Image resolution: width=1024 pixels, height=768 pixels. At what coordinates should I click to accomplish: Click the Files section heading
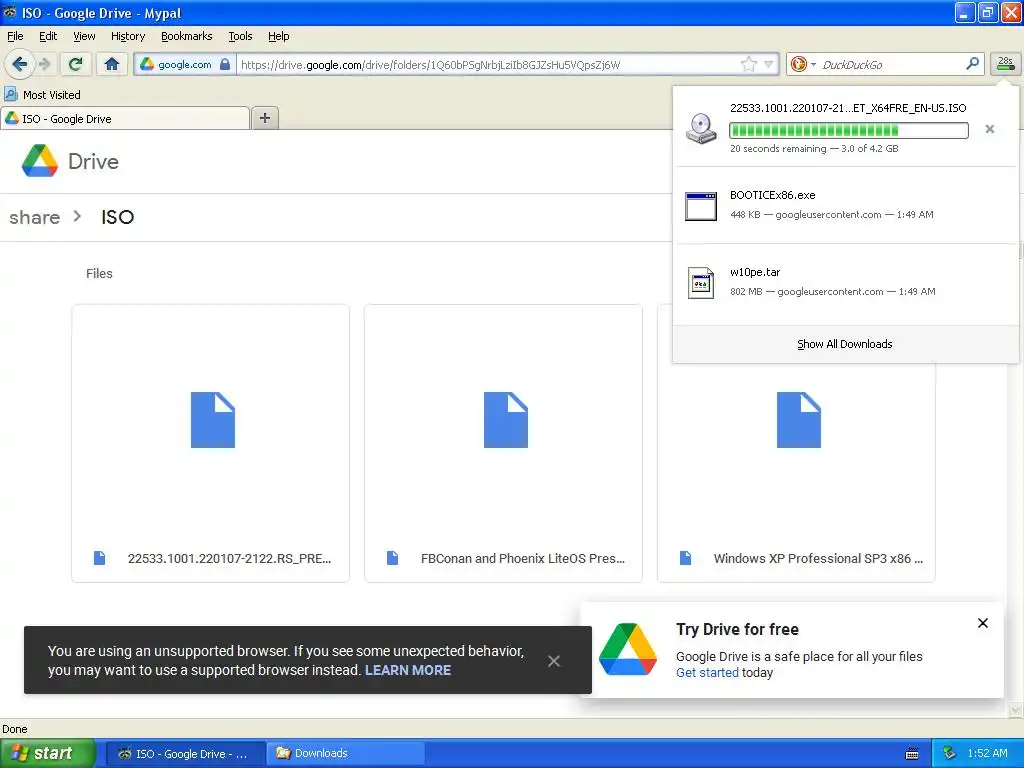99,274
